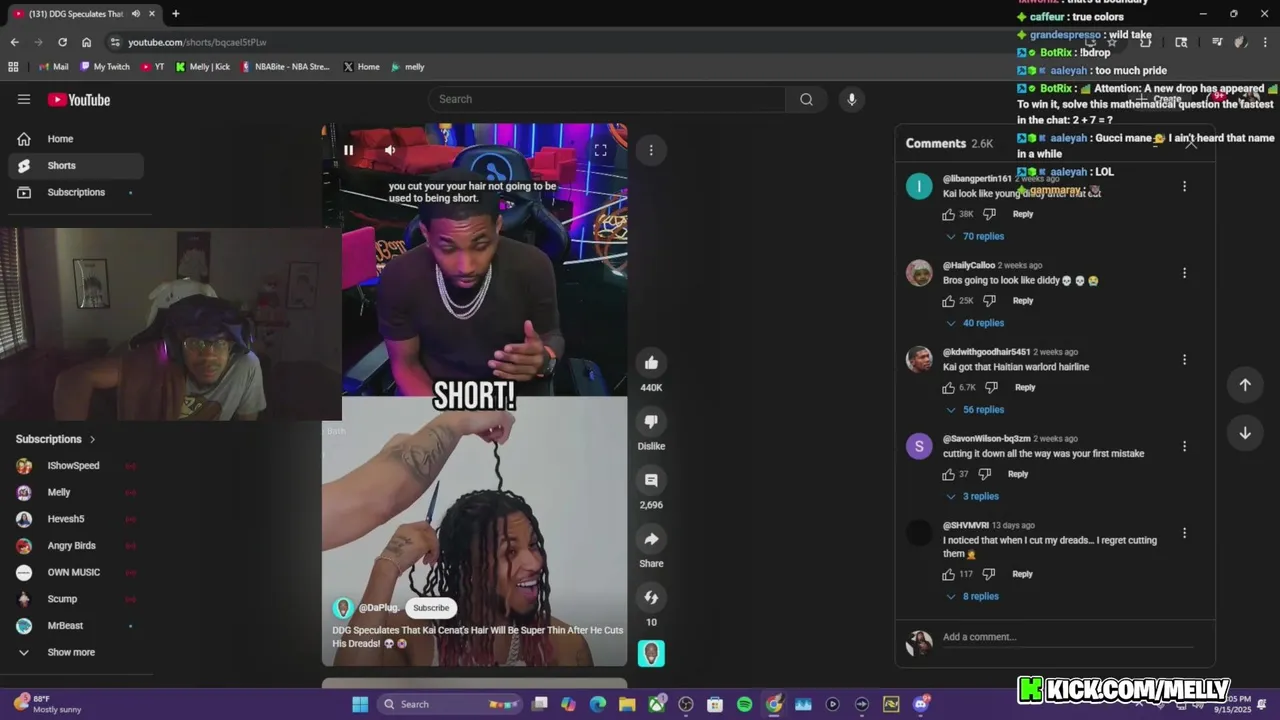Open MrBeast subscription channel
This screenshot has width=1280, height=720.
(76, 626)
